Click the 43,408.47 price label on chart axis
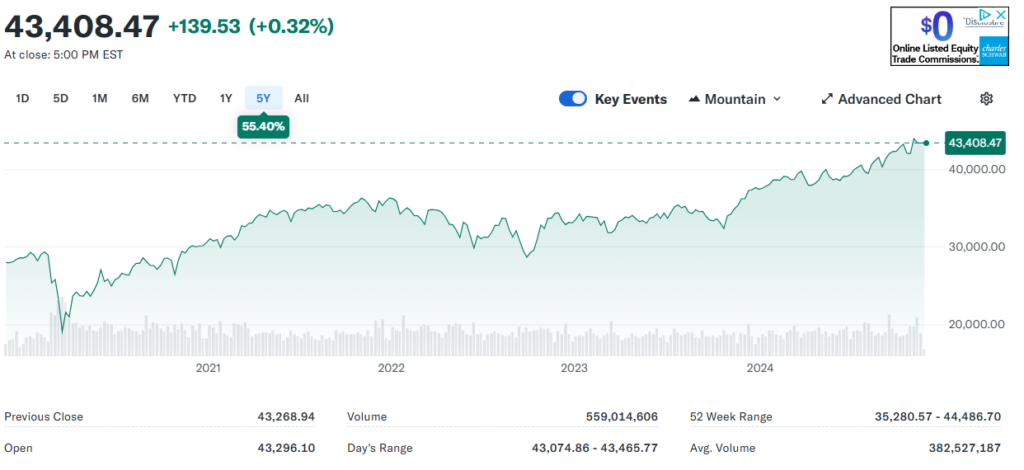 click(974, 143)
